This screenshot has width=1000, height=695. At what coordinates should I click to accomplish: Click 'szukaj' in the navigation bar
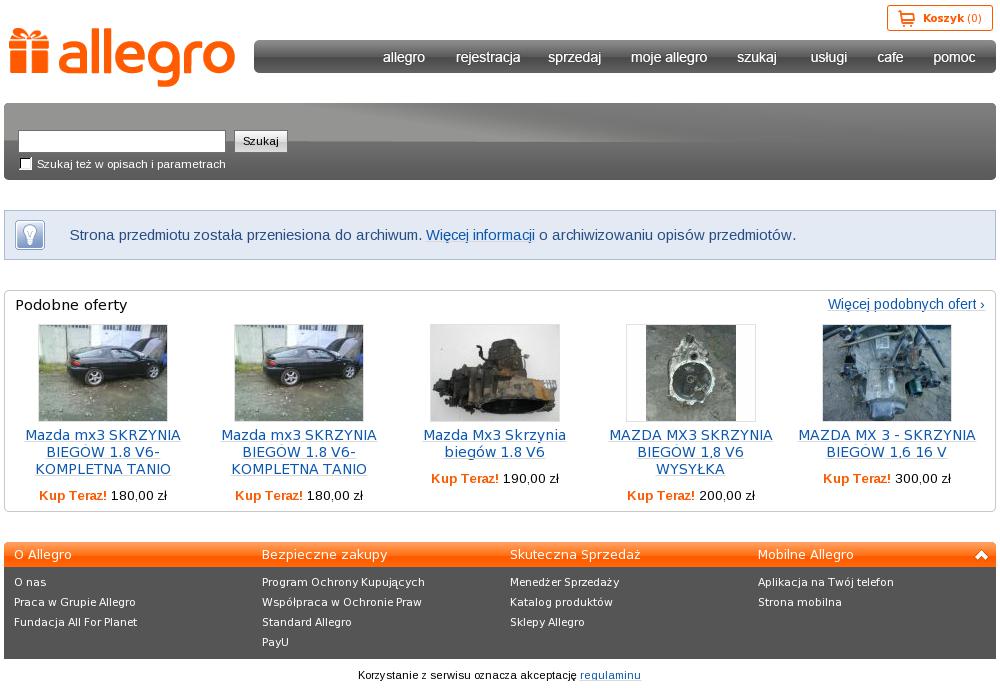(757, 57)
